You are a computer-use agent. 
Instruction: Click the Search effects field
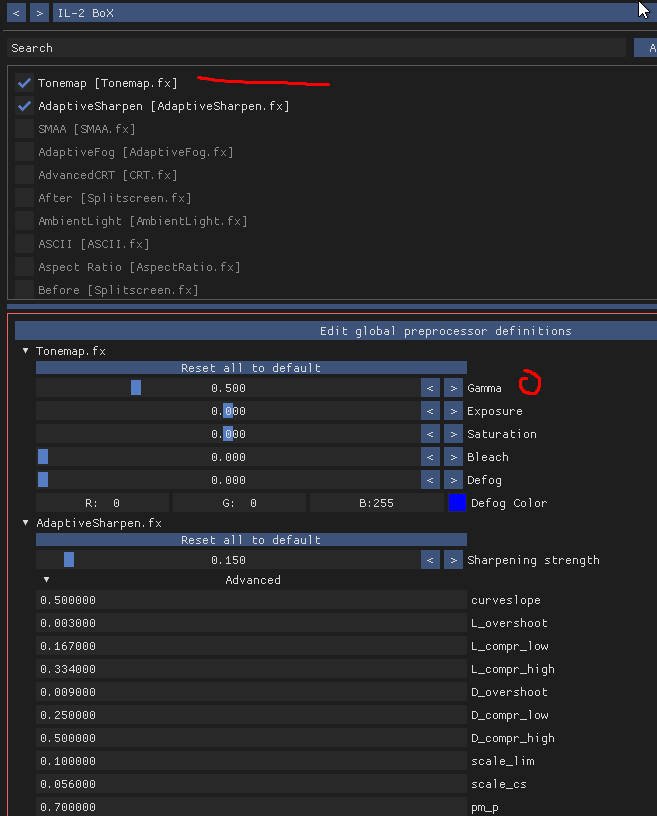coord(316,48)
